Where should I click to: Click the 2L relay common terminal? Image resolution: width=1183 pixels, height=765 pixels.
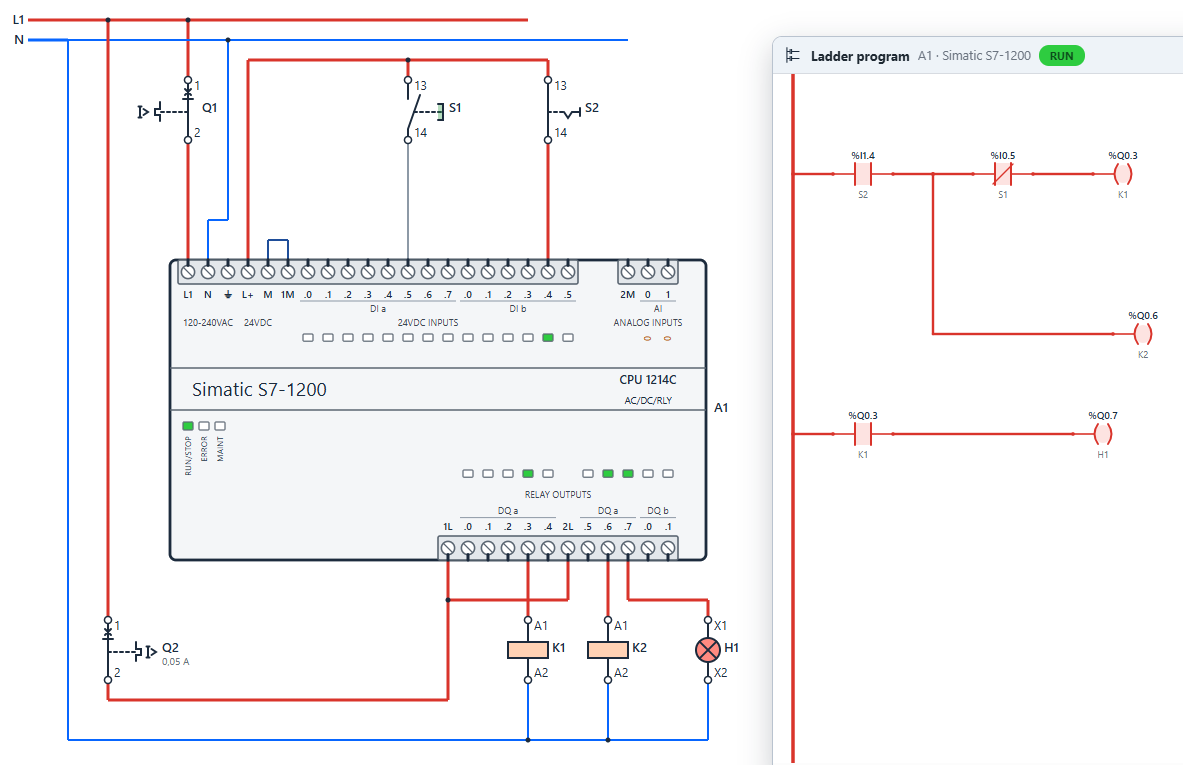[567, 548]
